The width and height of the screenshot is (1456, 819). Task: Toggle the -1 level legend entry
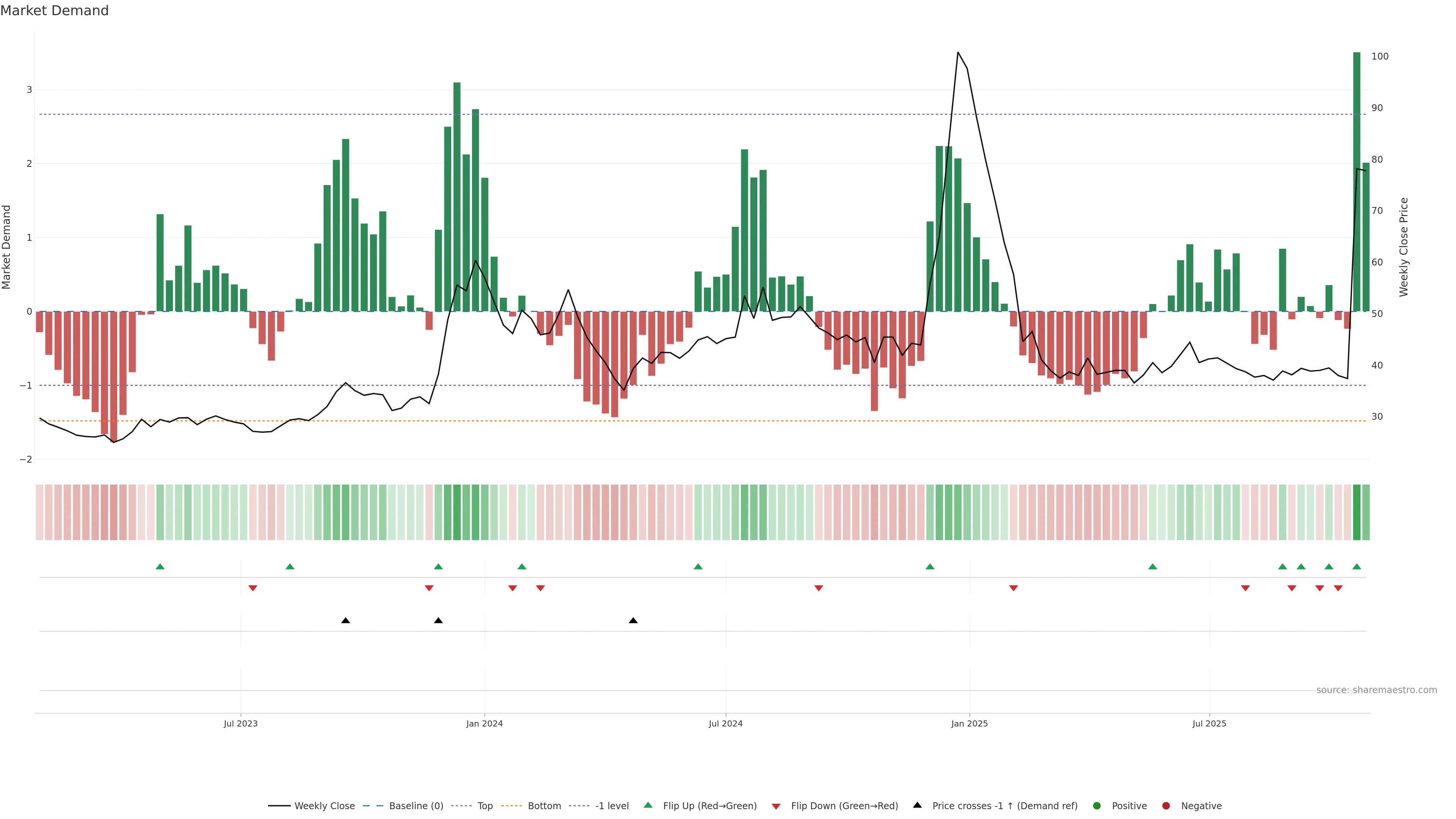pyautogui.click(x=612, y=805)
